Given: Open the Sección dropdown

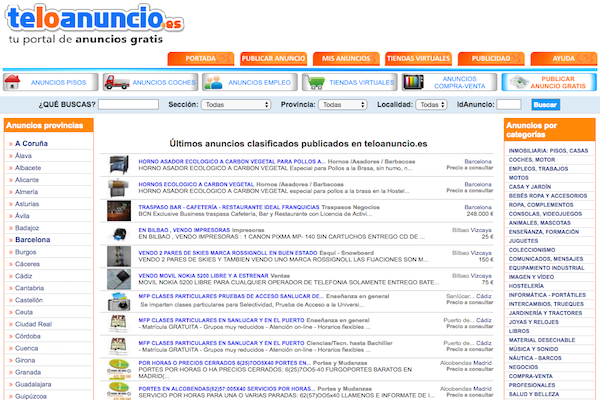Looking at the screenshot, I should [x=236, y=104].
